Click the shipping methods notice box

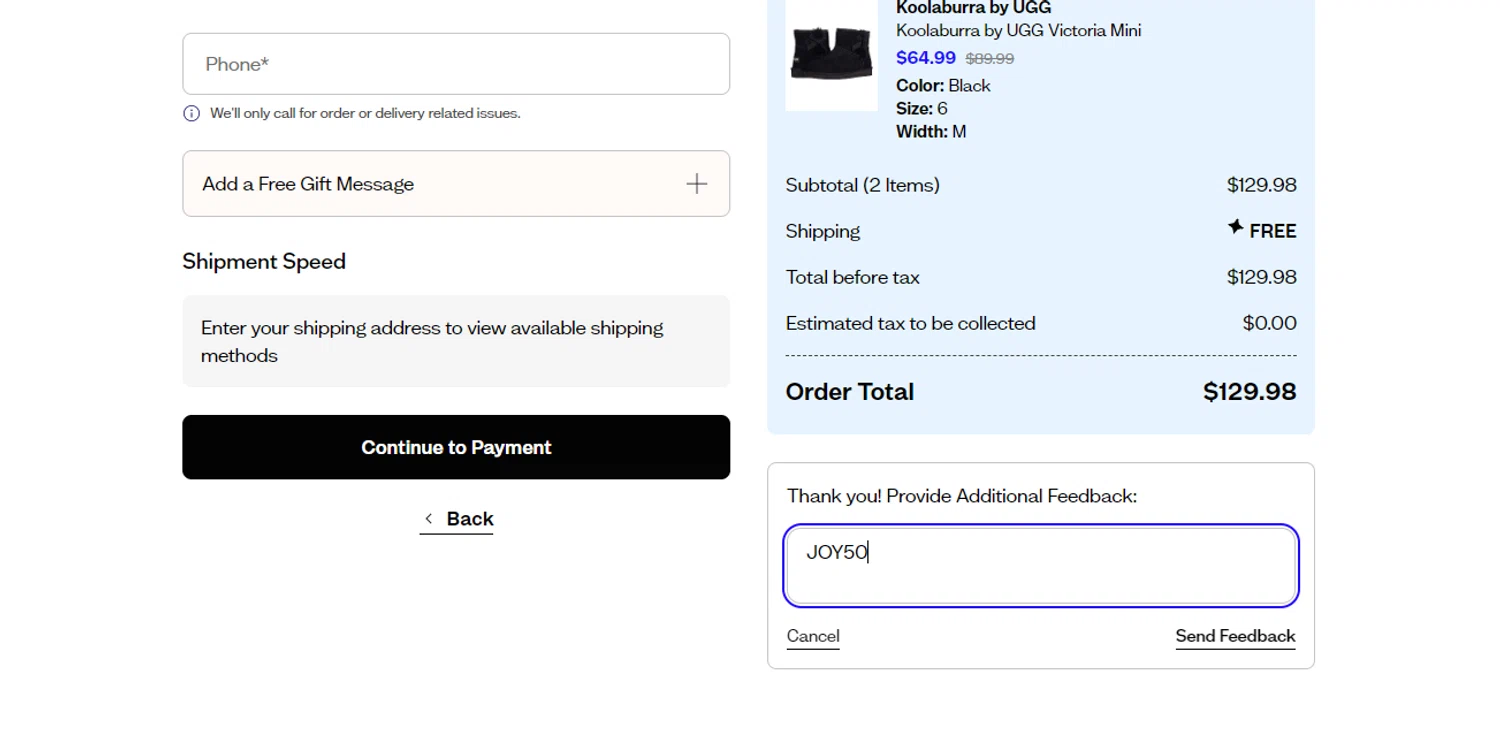[x=456, y=341]
